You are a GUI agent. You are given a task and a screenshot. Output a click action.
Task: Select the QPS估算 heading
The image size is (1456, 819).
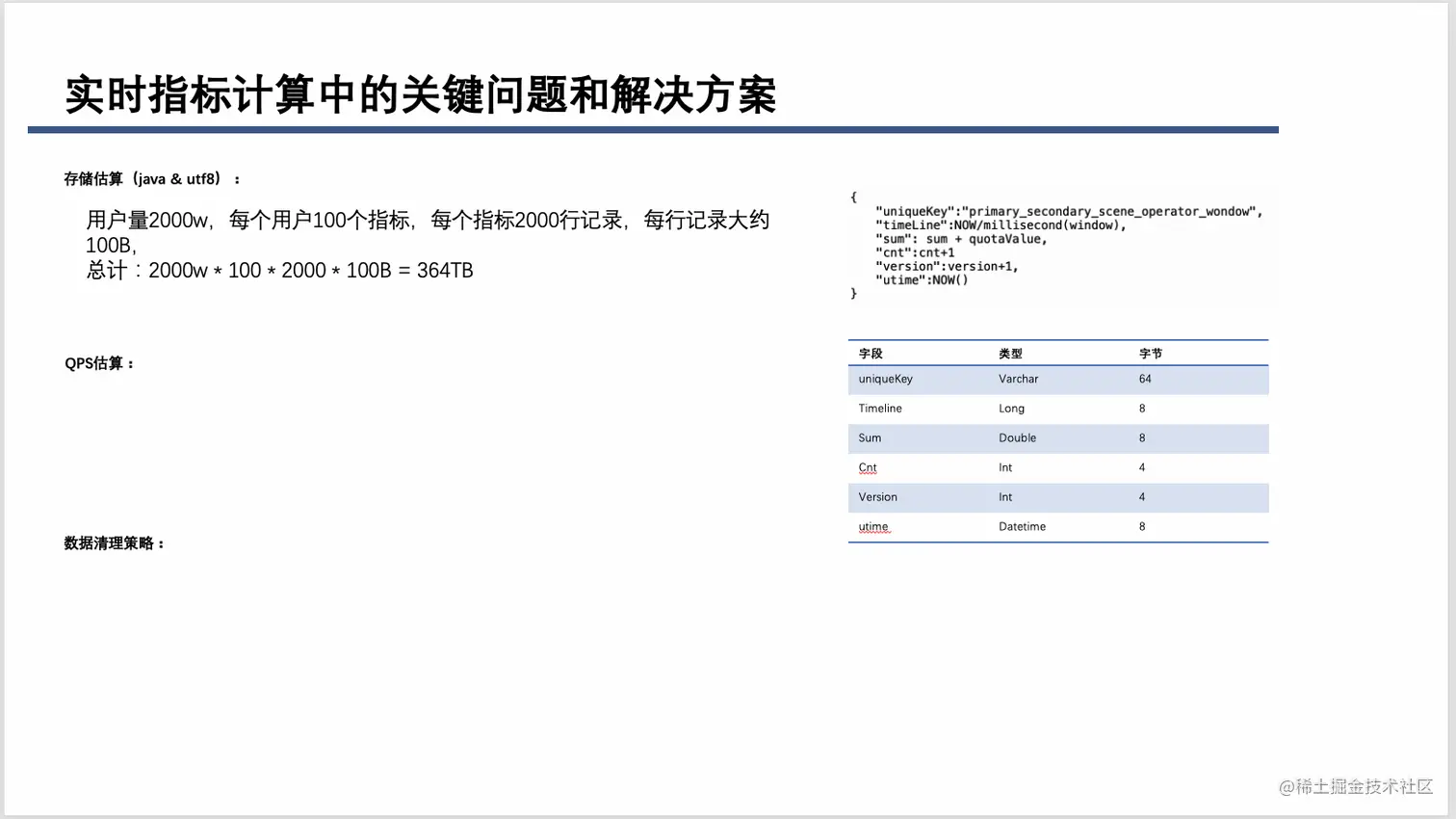coord(99,363)
